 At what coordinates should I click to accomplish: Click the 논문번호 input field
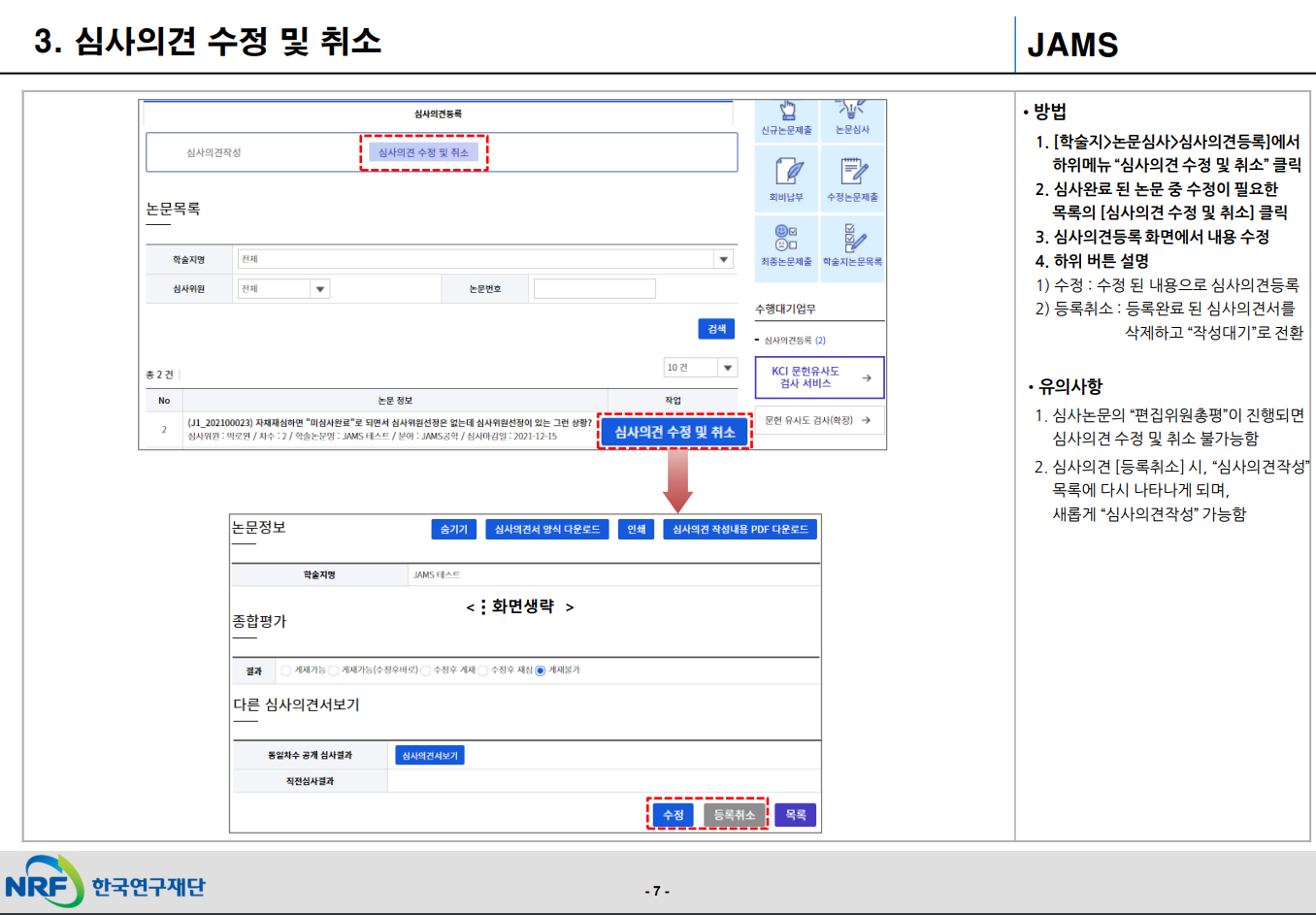click(x=594, y=289)
